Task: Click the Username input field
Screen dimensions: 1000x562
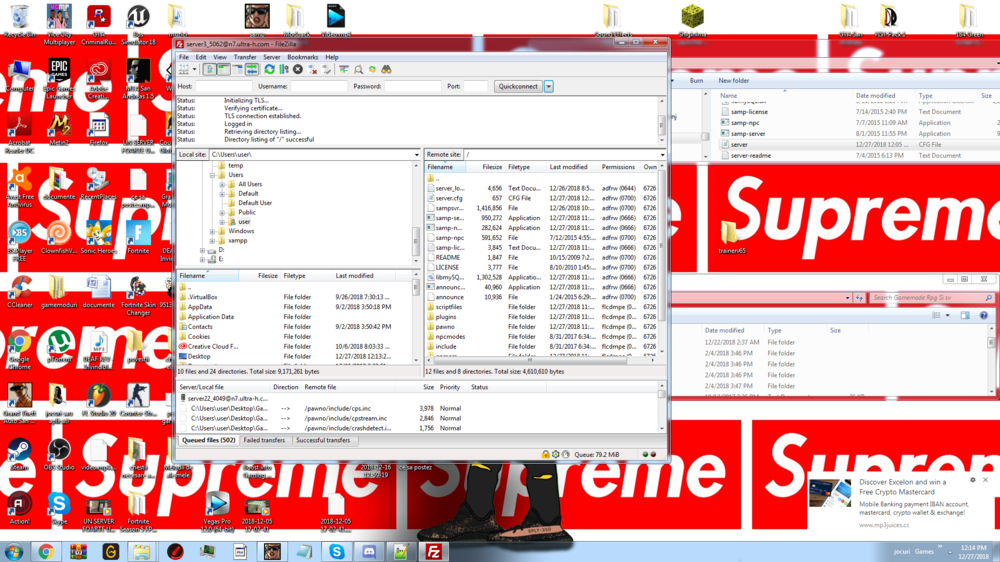Action: pos(319,86)
